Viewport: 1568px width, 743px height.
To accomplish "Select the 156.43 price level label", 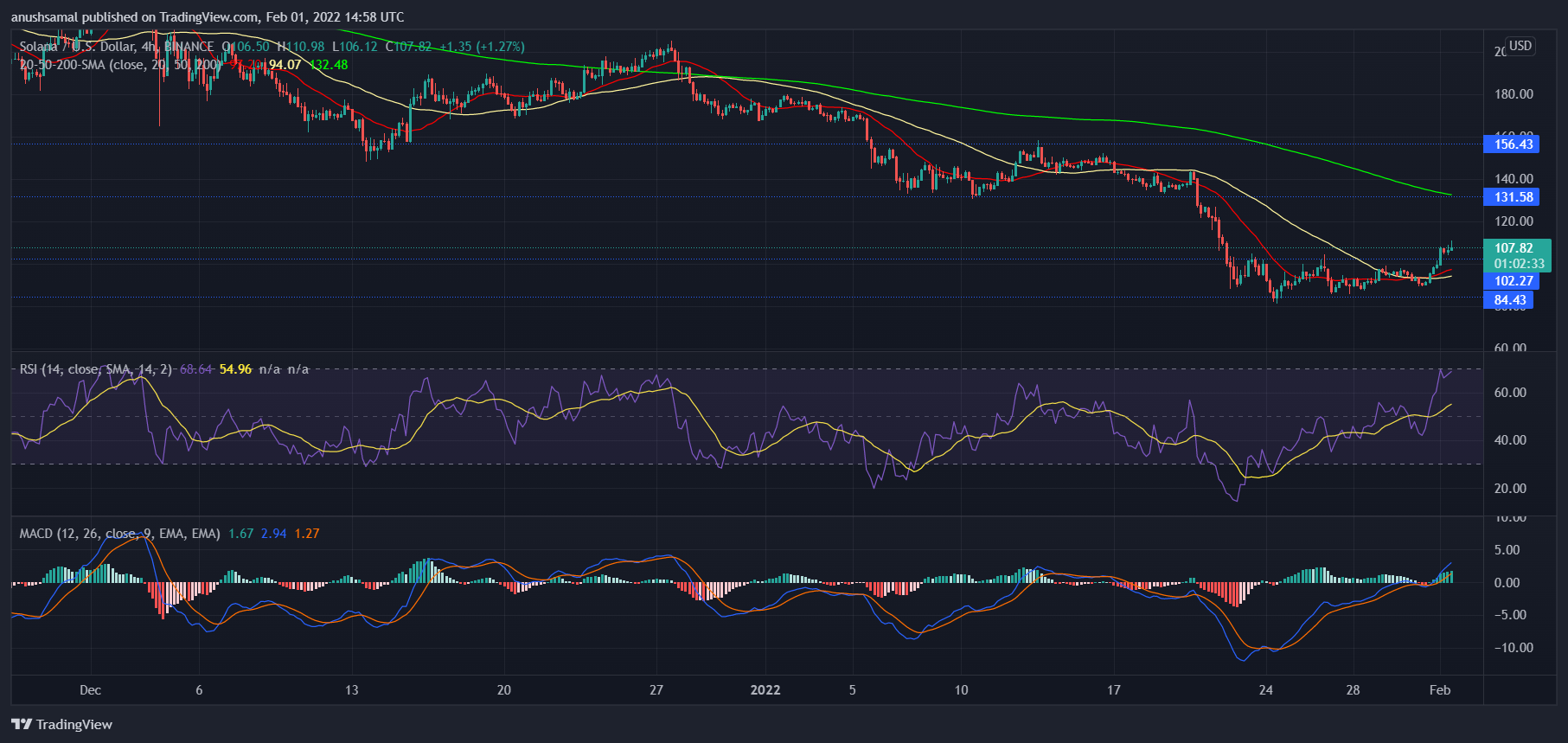I will coord(1512,144).
